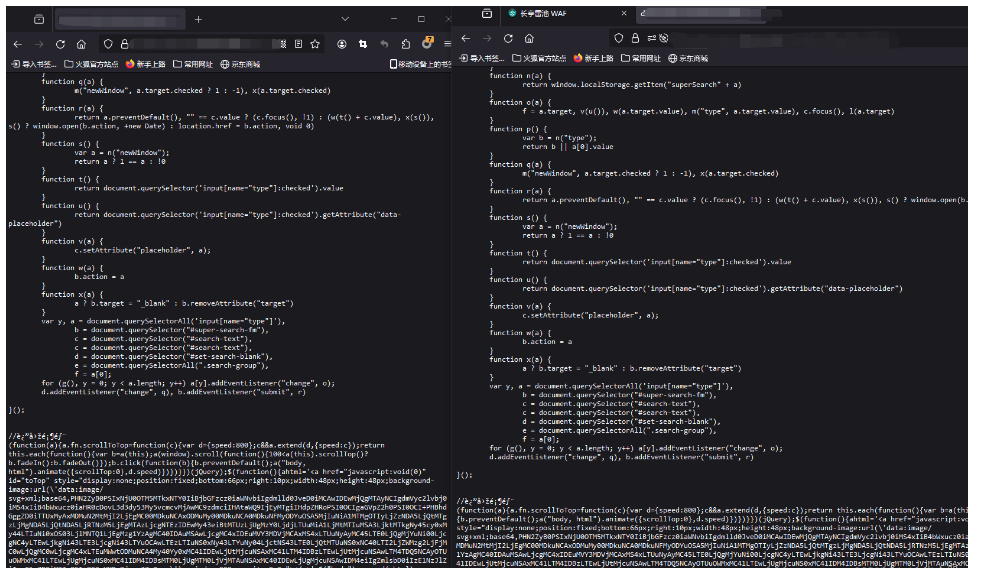The width and height of the screenshot is (986, 568).
Task: Open Firefox View in left window
Action: 39,19
